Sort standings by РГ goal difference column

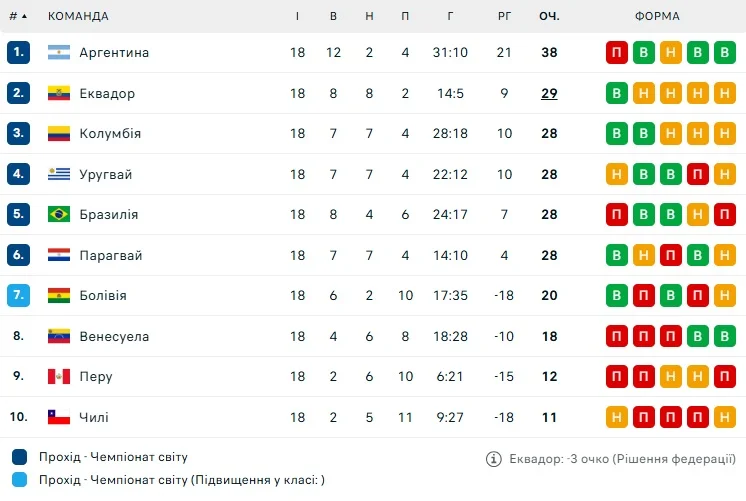504,16
